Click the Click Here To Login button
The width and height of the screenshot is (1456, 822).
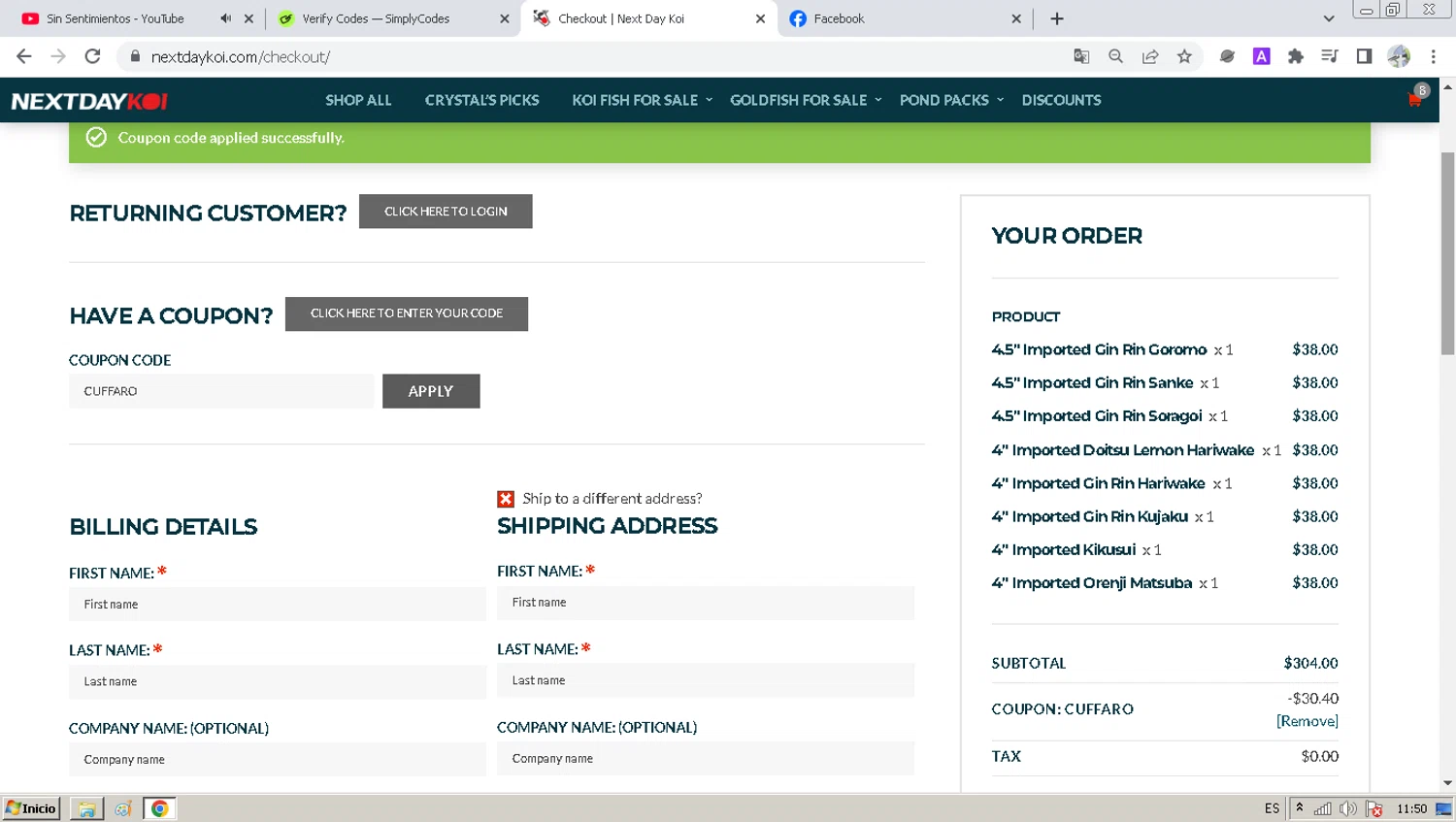click(x=446, y=212)
